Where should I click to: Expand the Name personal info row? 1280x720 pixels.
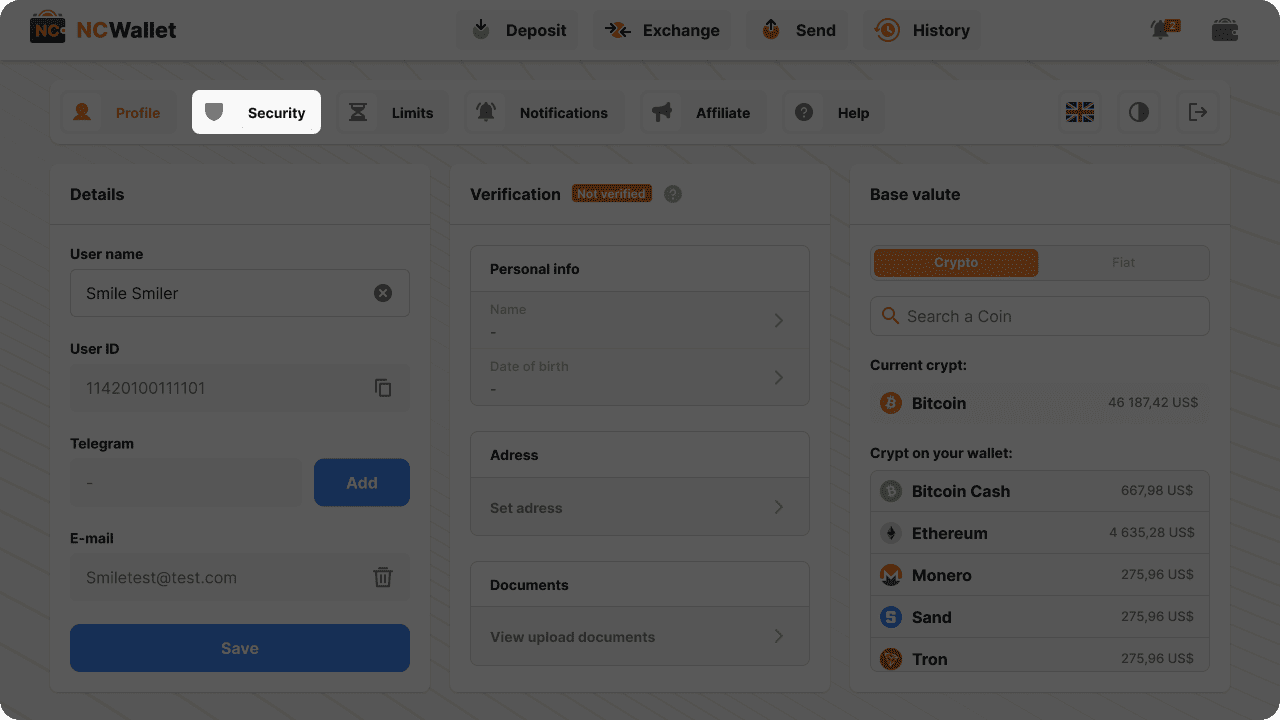pos(640,320)
